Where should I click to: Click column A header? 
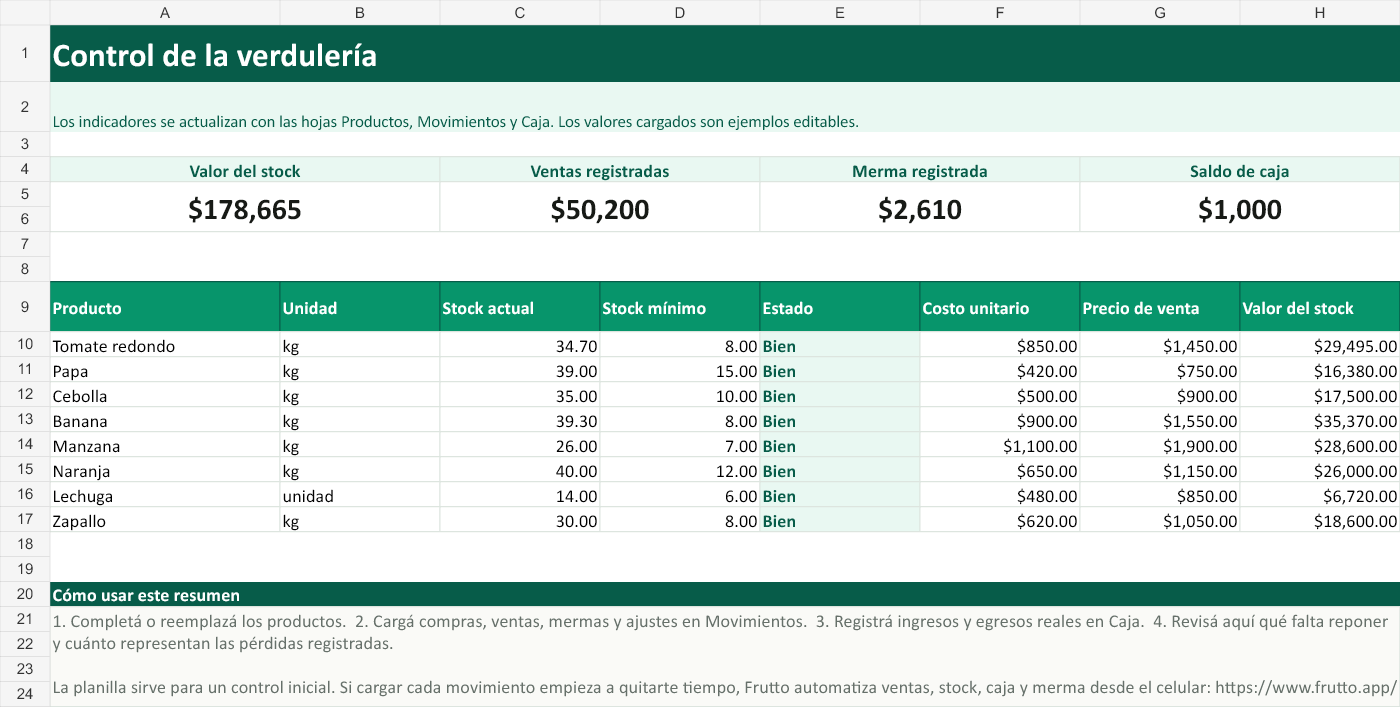click(165, 13)
